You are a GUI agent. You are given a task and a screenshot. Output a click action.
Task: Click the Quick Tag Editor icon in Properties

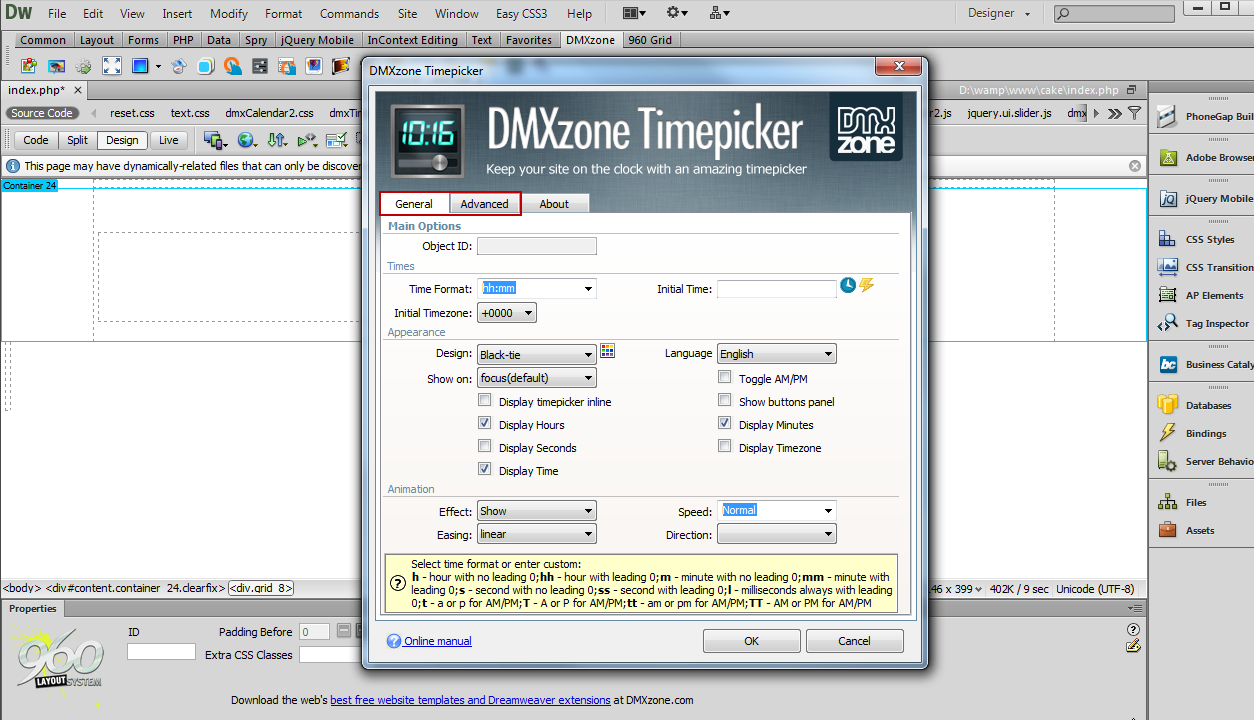1133,646
